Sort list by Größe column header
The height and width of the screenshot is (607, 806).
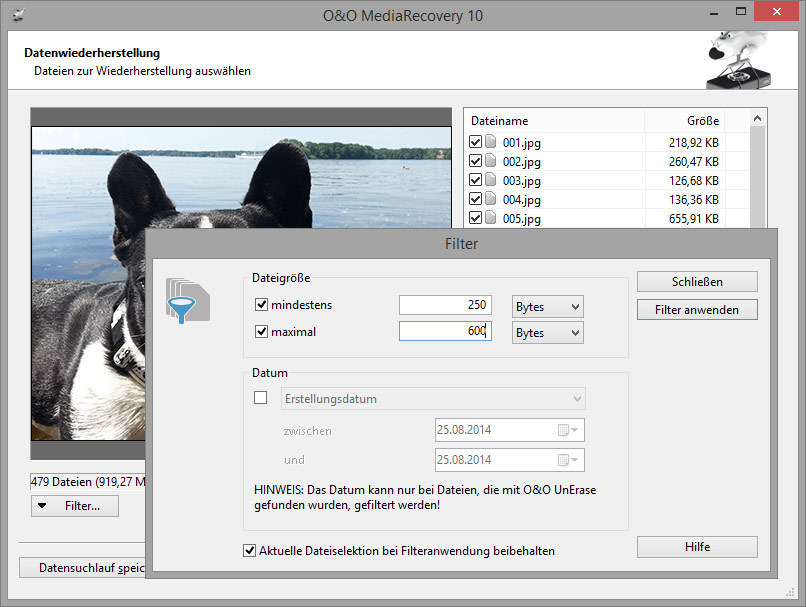(702, 121)
